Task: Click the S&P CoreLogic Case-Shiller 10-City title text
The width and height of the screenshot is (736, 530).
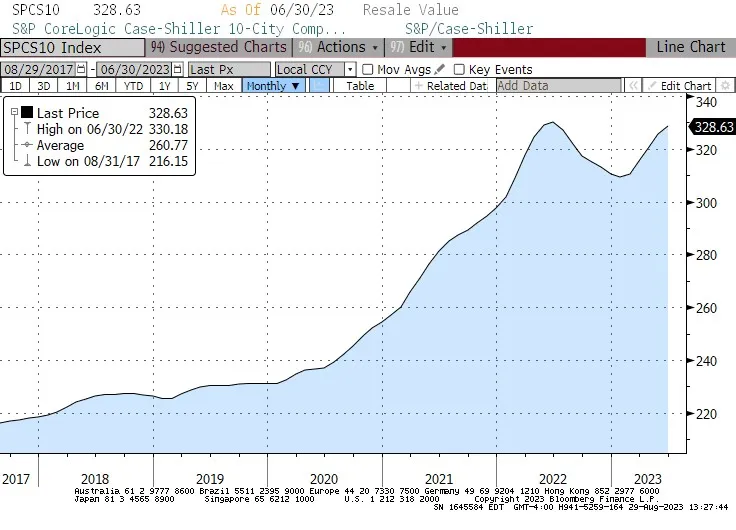Action: (x=179, y=29)
